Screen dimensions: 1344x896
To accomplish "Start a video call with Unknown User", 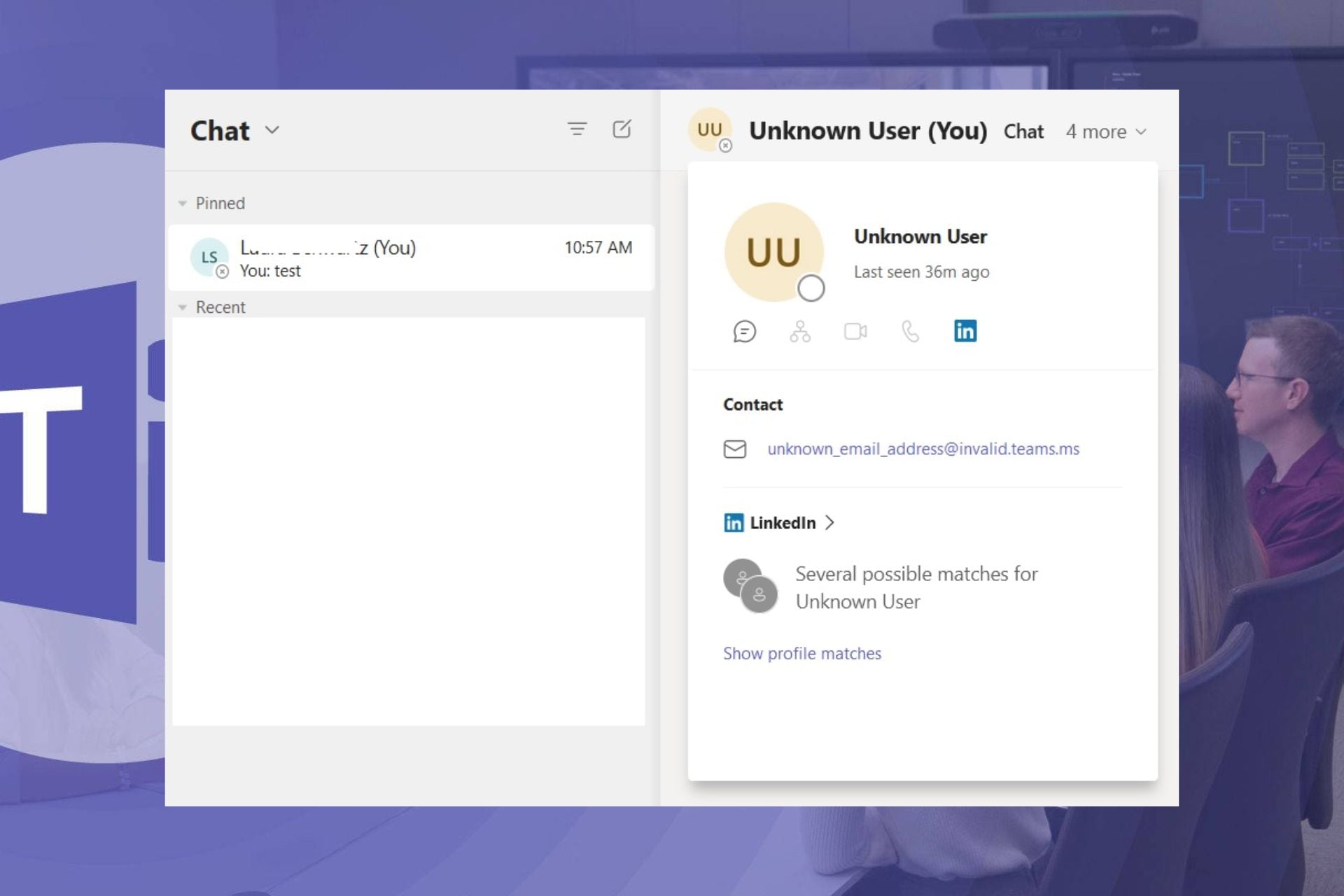I will click(855, 332).
